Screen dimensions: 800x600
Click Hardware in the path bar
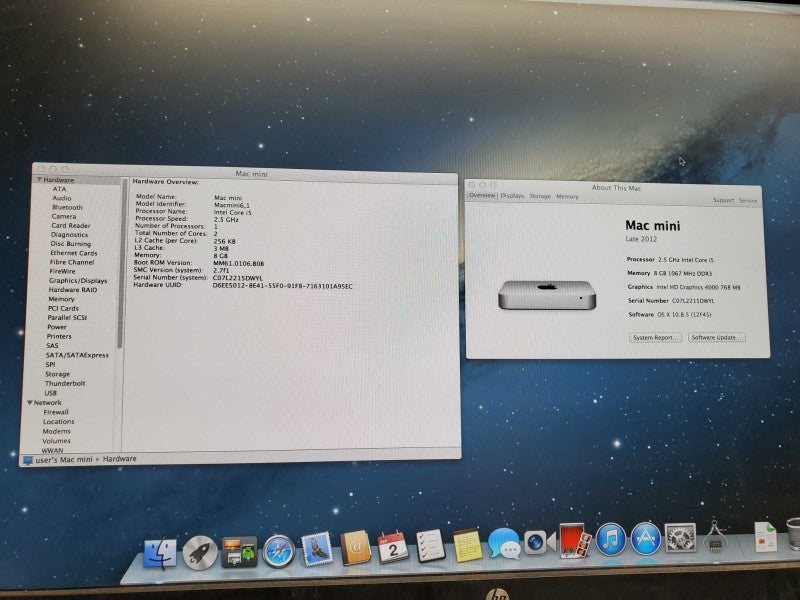(x=119, y=459)
